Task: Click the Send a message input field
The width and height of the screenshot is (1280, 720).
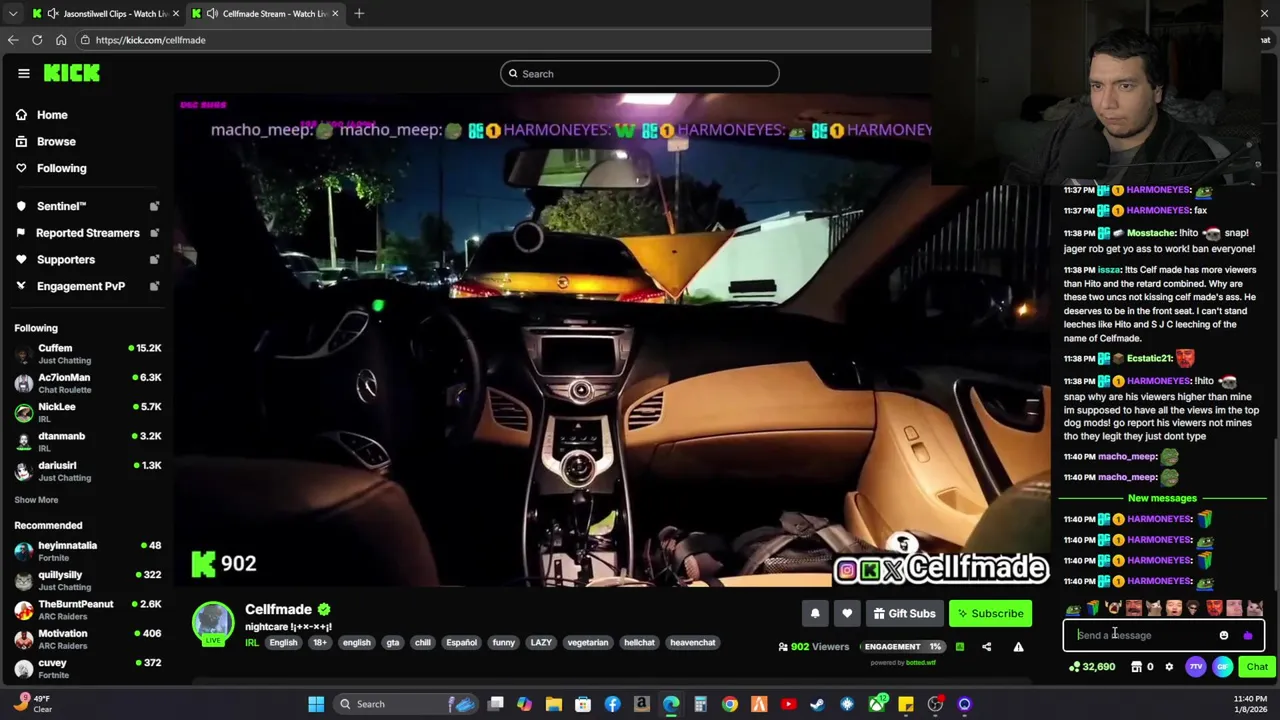Action: coord(1144,635)
